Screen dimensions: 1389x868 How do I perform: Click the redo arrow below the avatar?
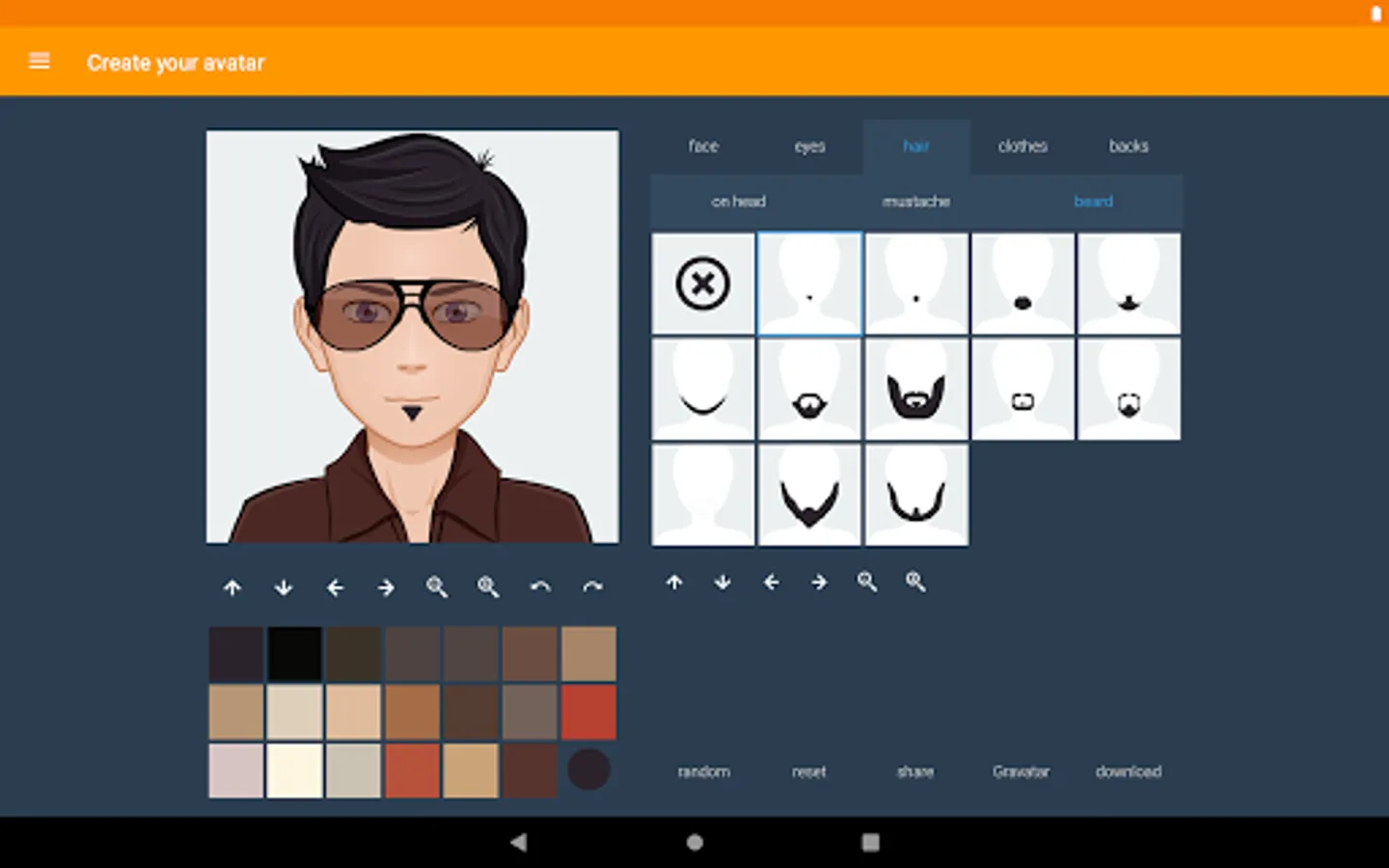click(x=592, y=587)
